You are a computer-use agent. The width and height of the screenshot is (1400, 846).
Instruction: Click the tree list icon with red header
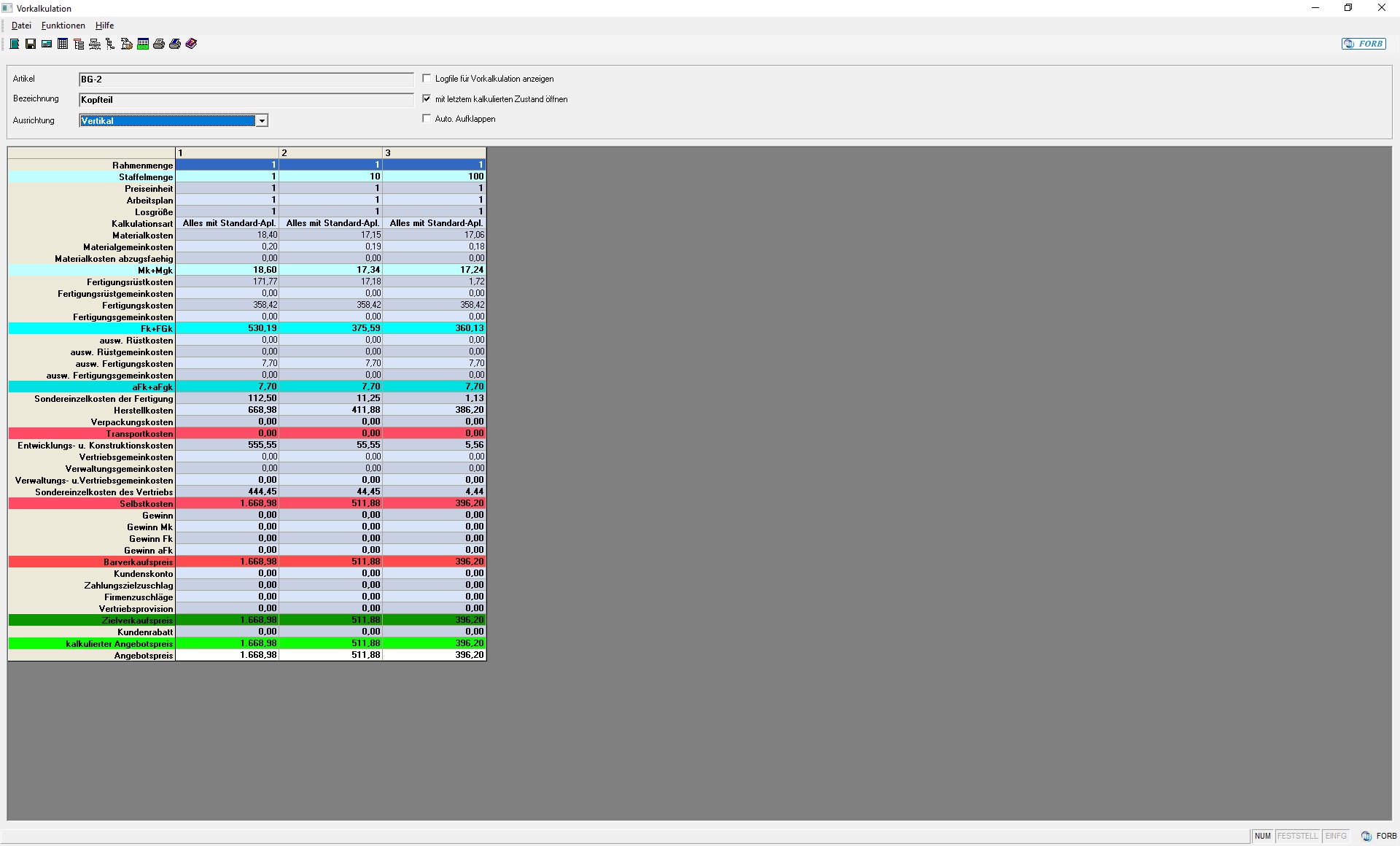click(x=79, y=44)
